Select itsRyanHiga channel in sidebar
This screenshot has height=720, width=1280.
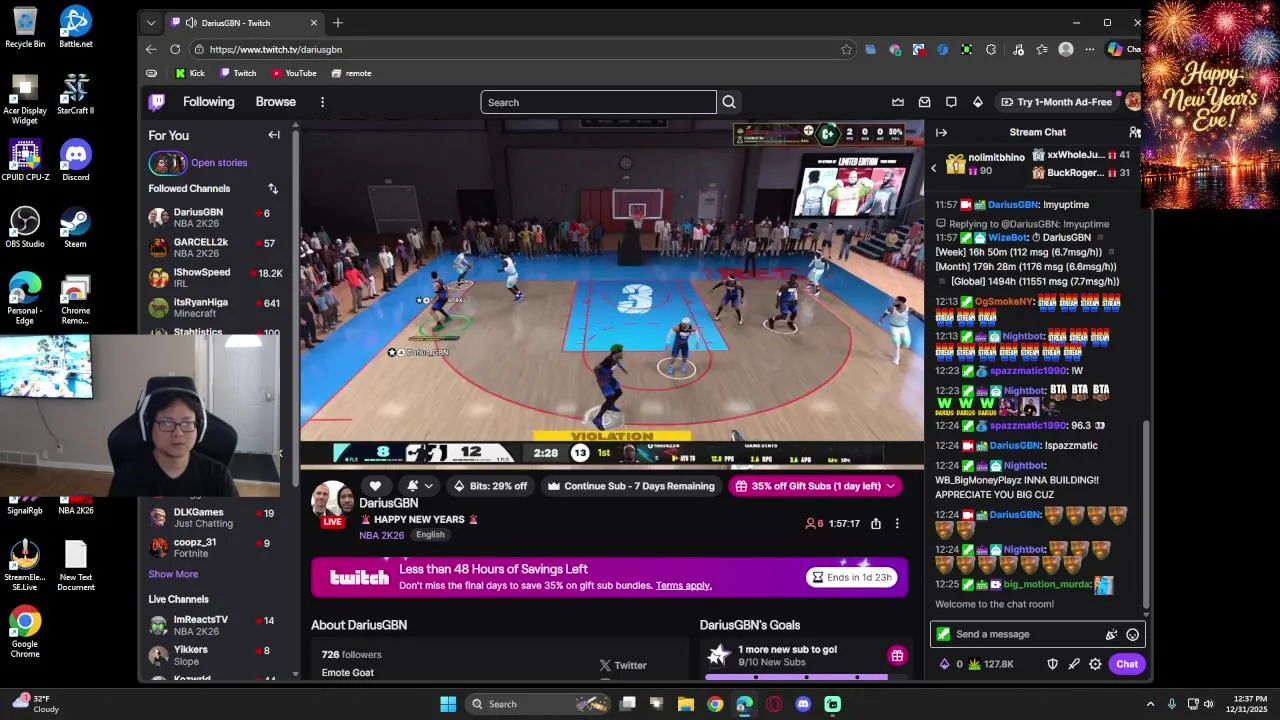(x=215, y=307)
